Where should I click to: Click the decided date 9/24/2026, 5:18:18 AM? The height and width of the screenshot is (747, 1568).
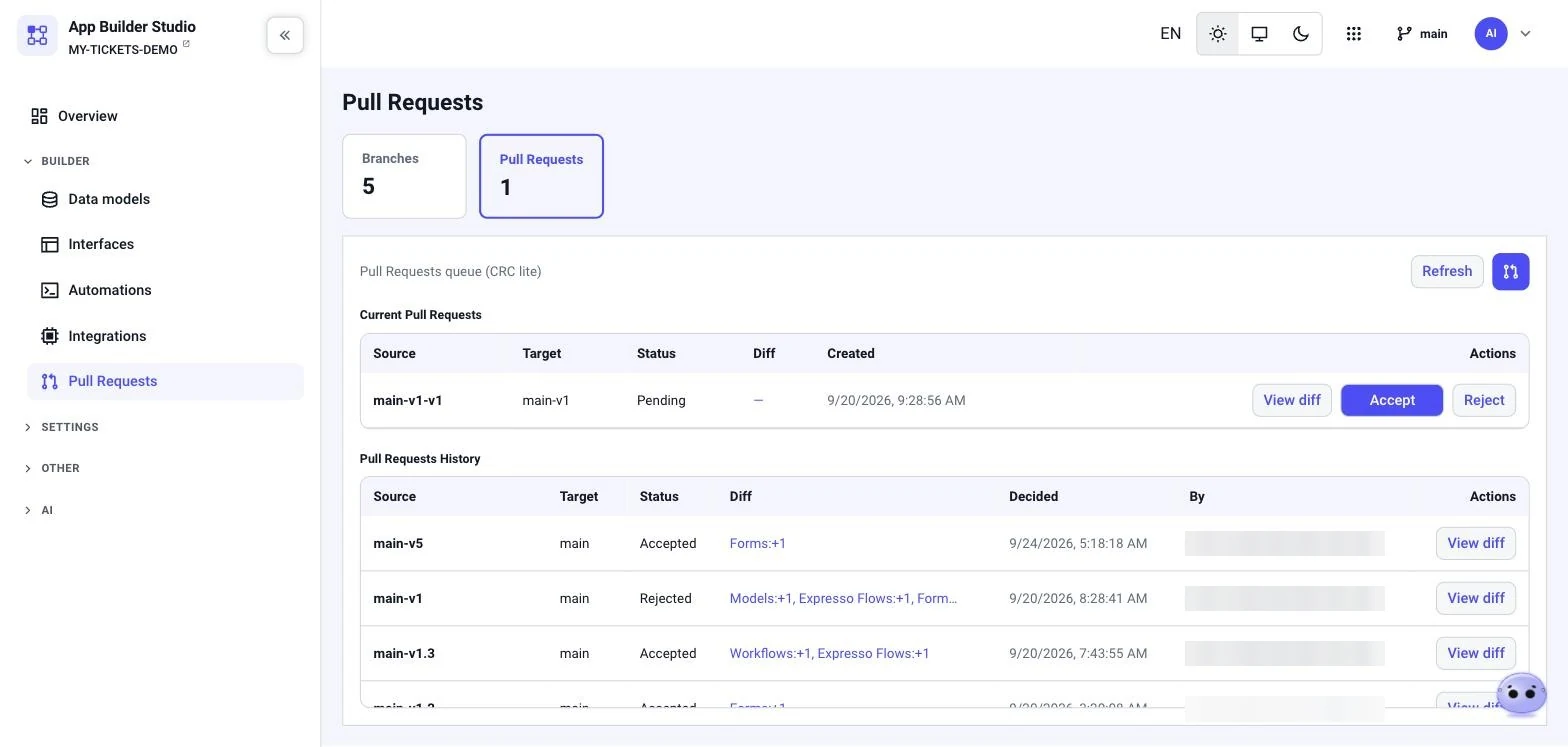point(1078,544)
